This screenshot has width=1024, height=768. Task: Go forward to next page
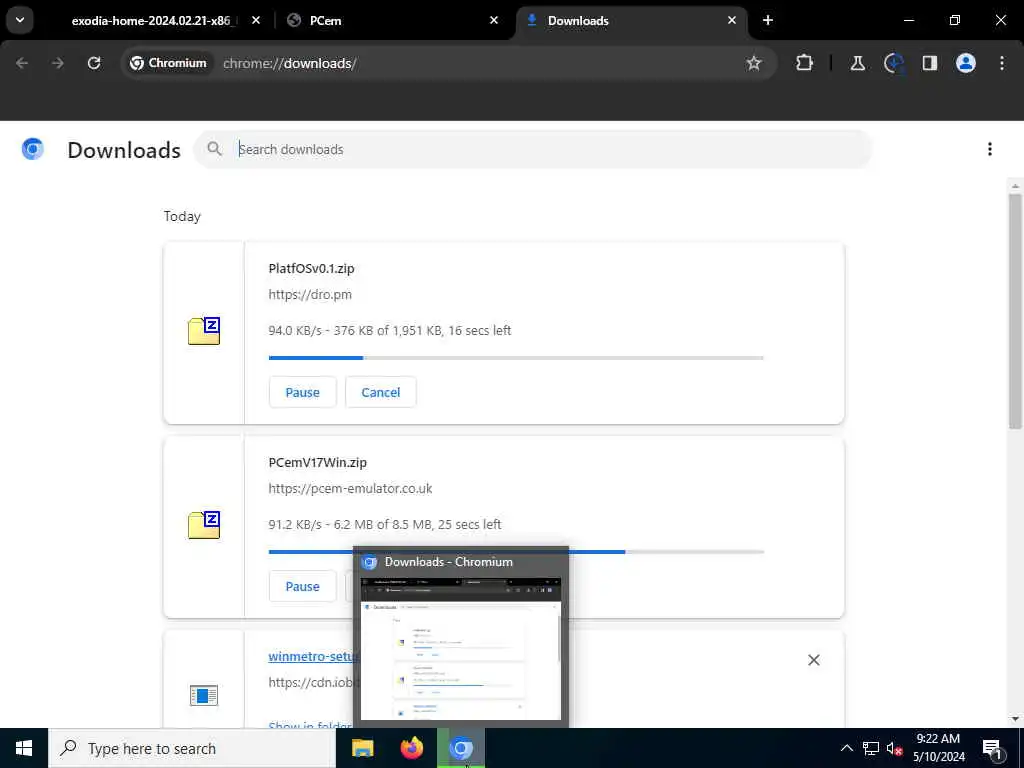tap(58, 63)
